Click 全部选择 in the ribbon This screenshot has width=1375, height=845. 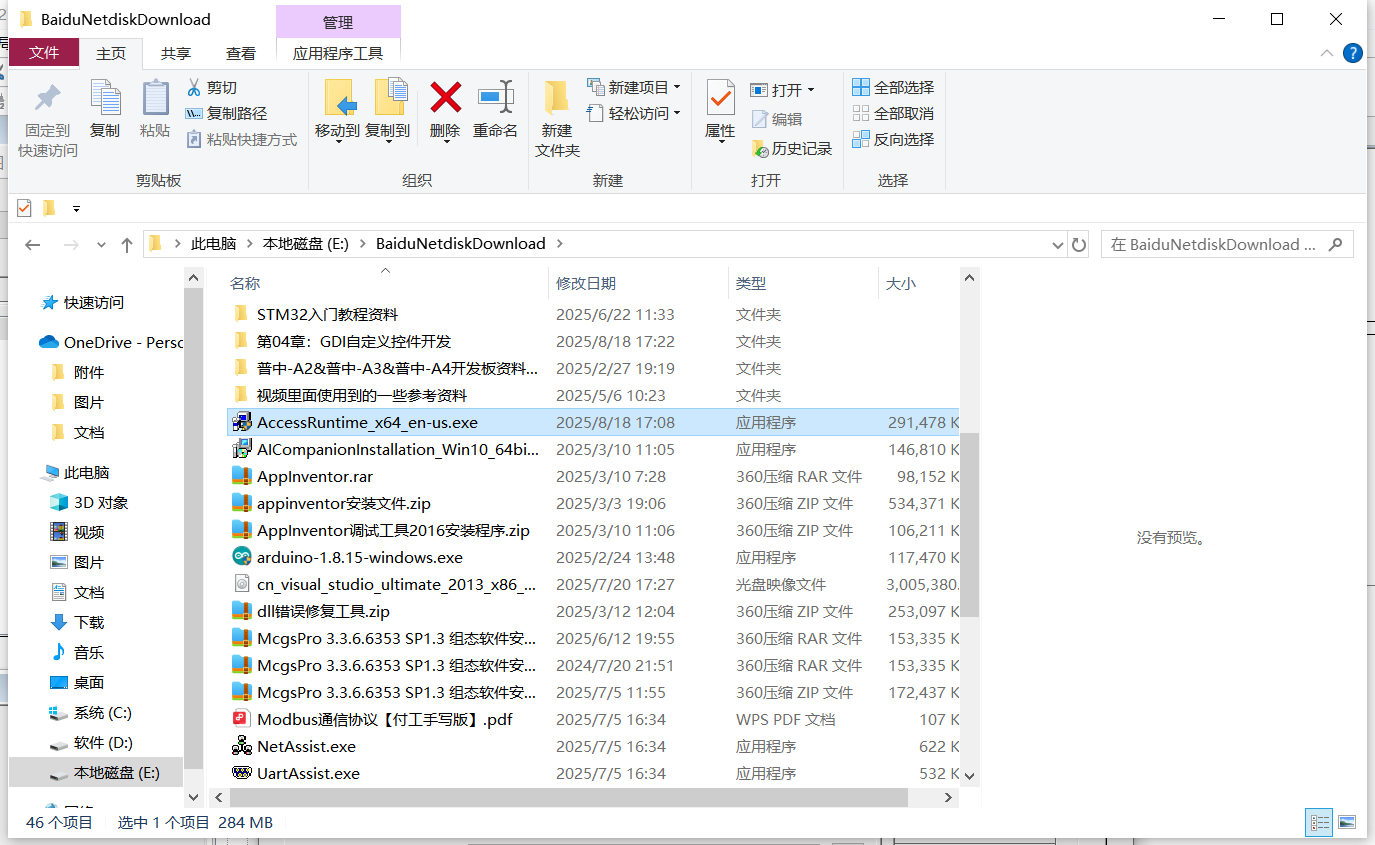893,87
